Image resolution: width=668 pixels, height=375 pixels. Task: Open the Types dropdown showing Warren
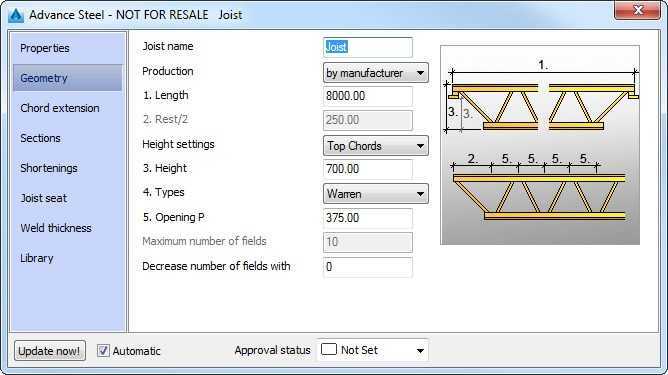pyautogui.click(x=376, y=194)
